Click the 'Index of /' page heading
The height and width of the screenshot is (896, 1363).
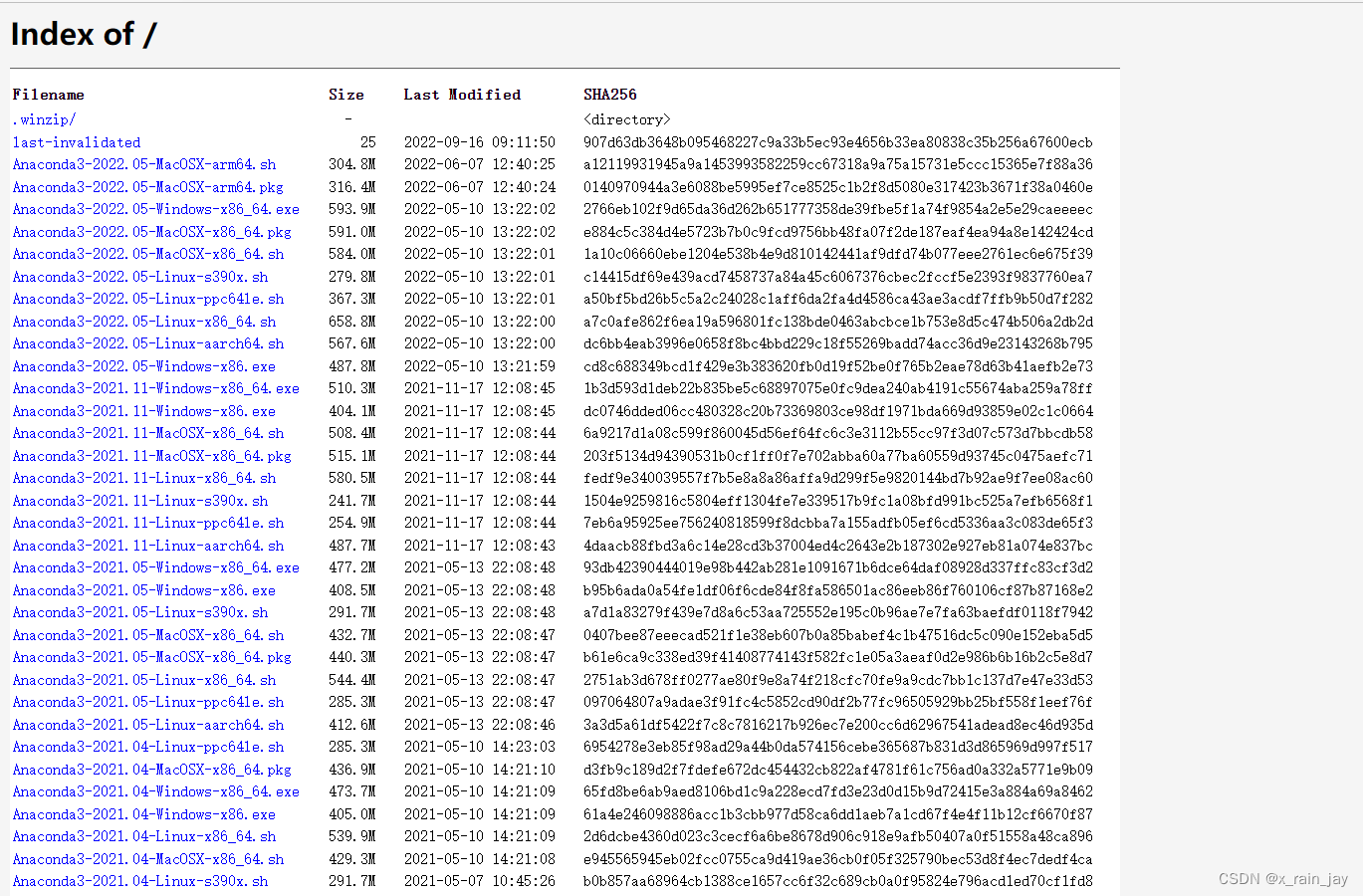(84, 35)
